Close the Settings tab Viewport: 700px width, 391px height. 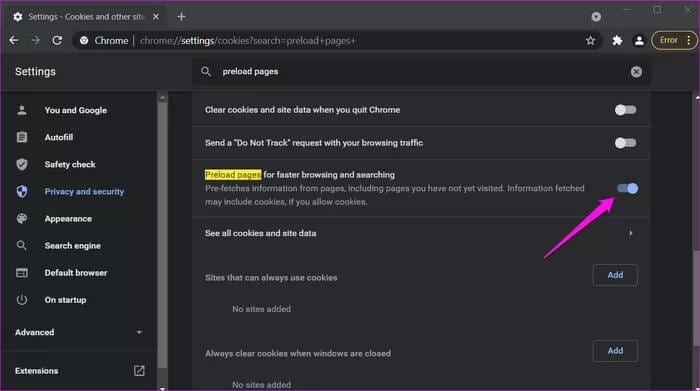tap(156, 17)
